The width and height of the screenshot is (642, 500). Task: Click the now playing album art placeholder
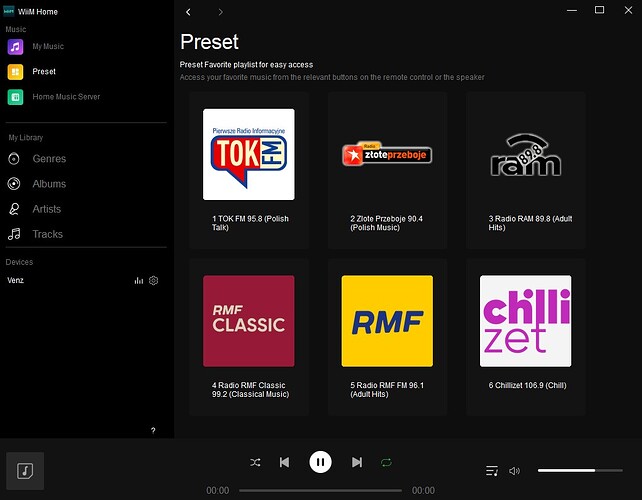coord(25,471)
